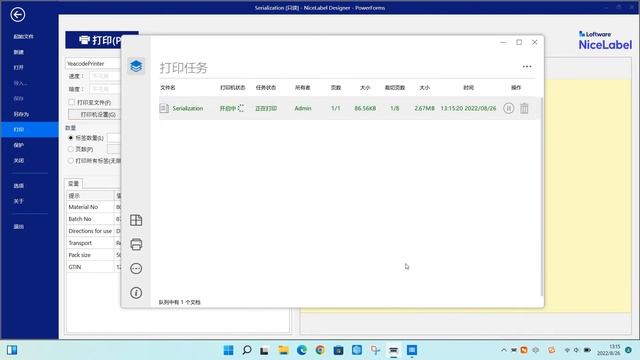This screenshot has height=360, width=640.
Task: Select 打印所有标签 radio button
Action: [x=71, y=160]
